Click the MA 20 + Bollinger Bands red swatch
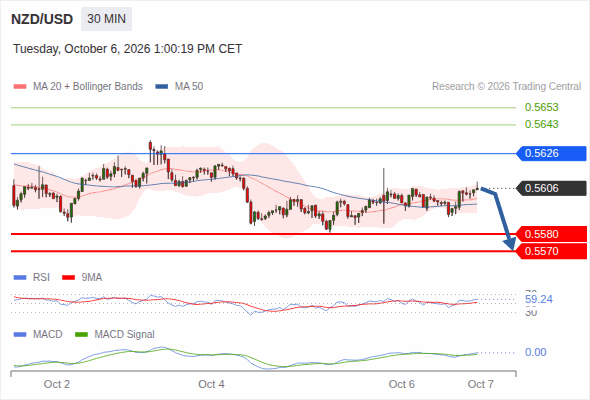 point(20,87)
